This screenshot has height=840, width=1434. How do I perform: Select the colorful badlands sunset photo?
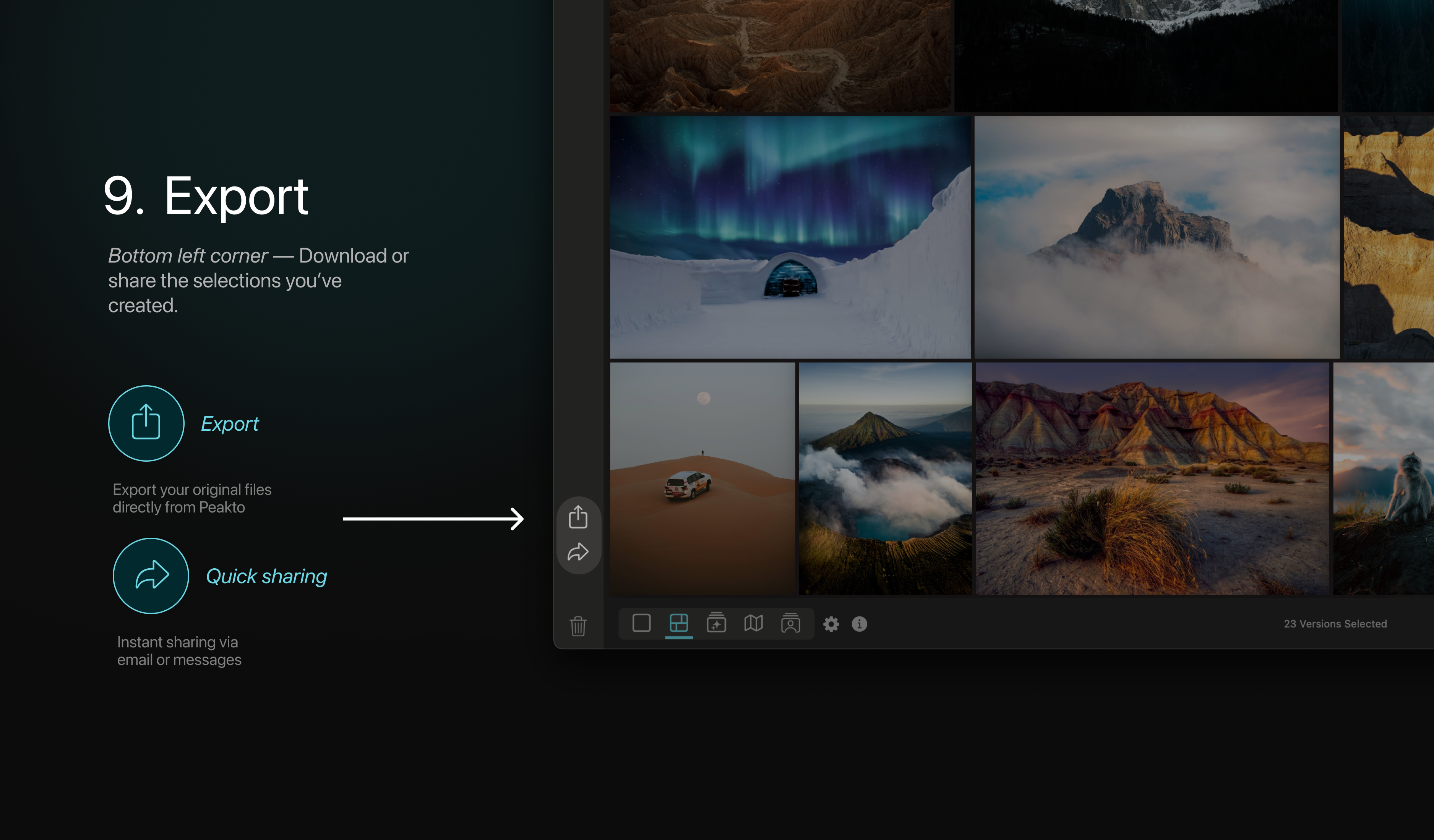1152,478
